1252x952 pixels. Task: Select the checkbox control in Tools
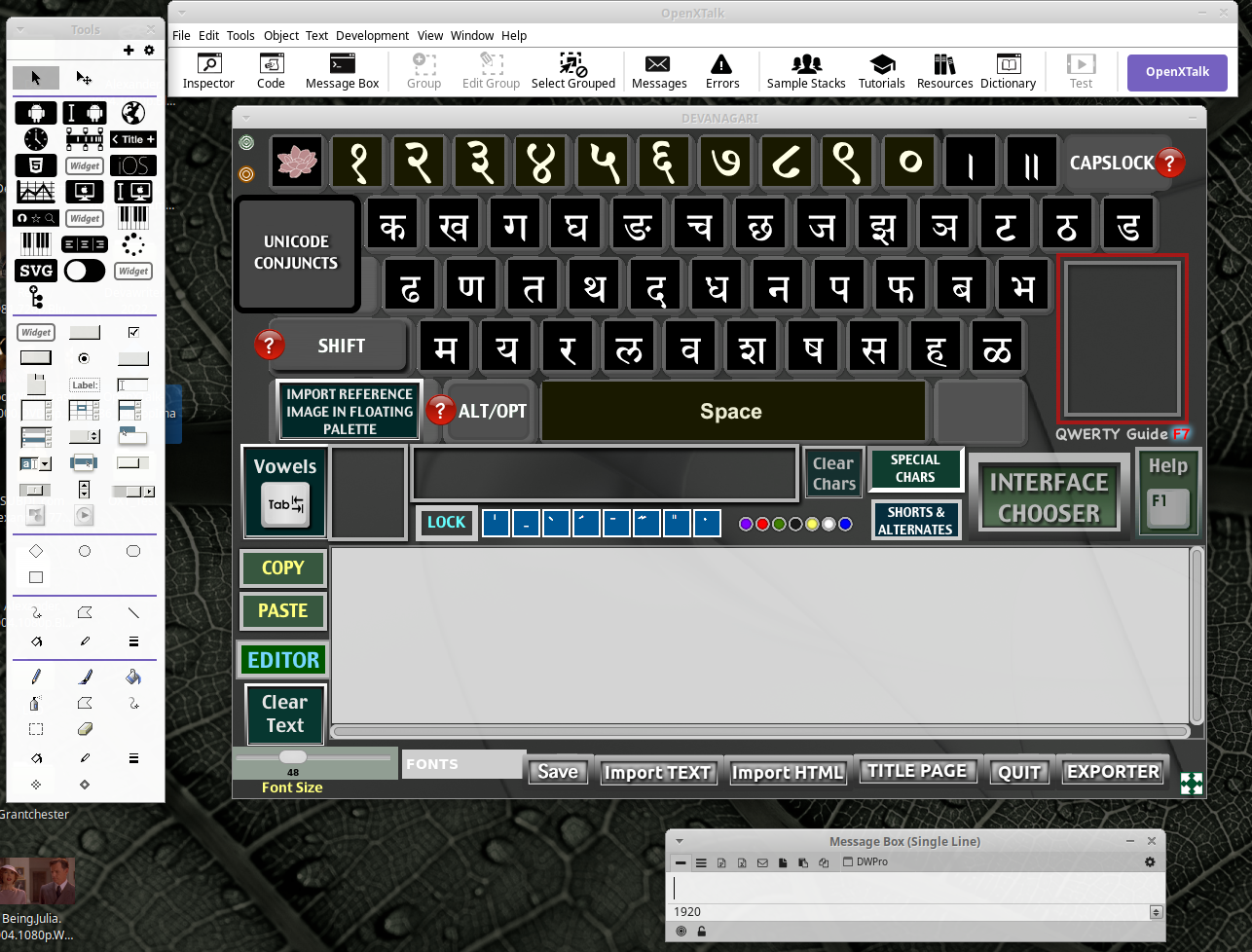(133, 332)
